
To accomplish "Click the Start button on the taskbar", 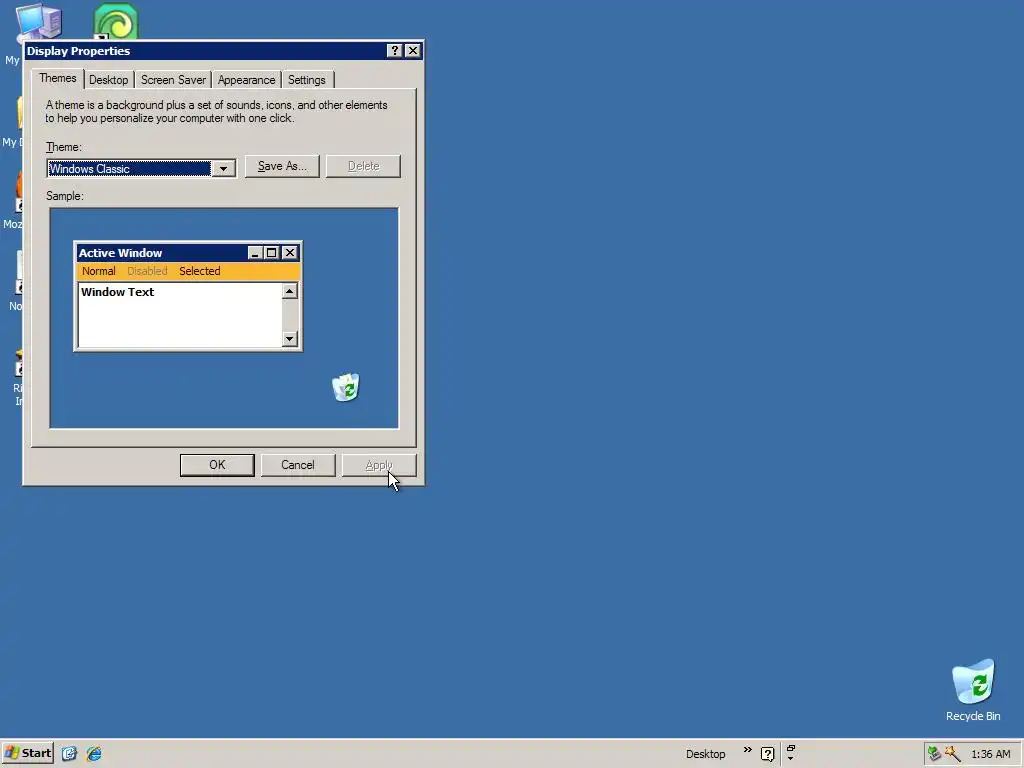I will [27, 753].
